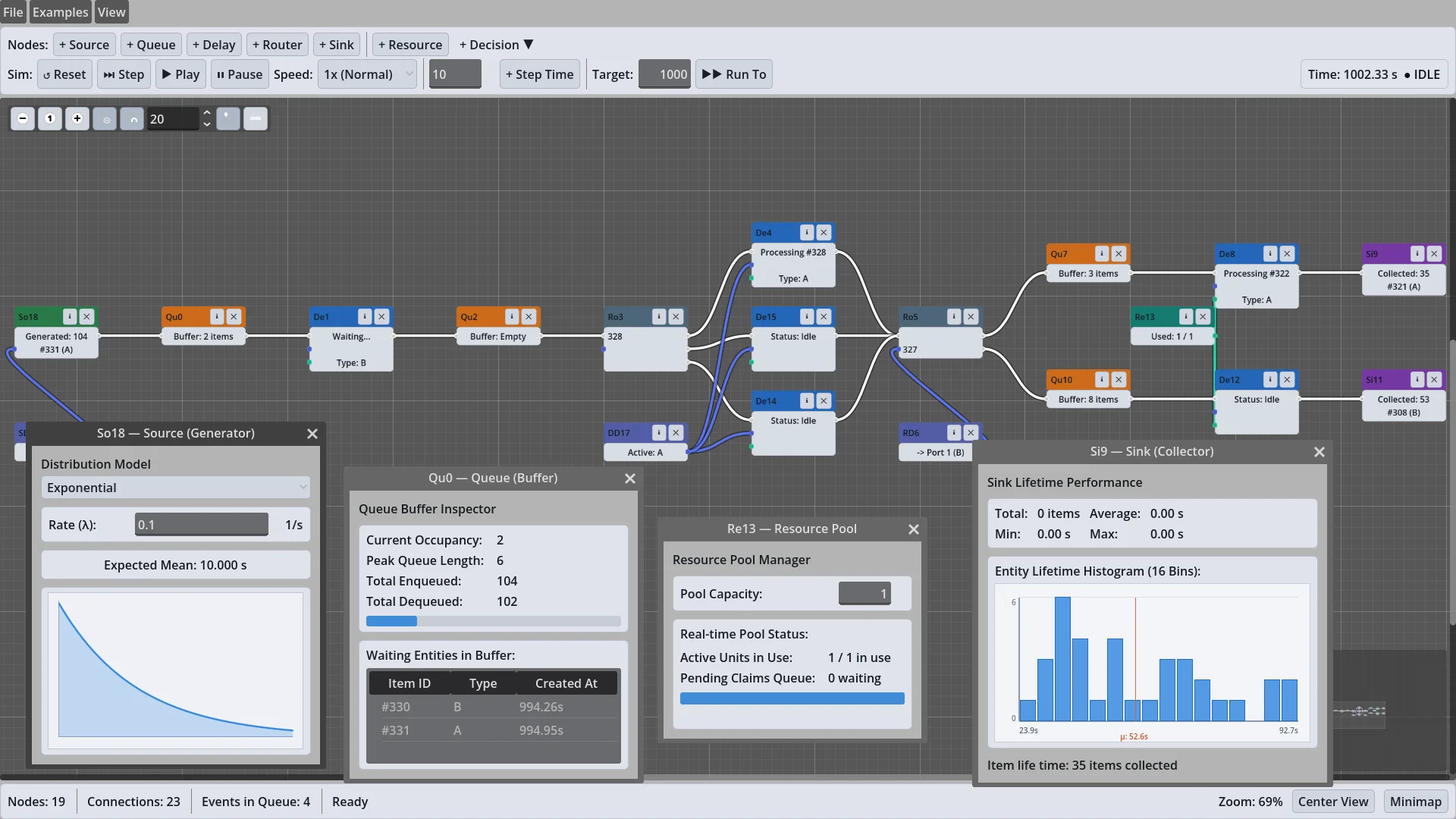Viewport: 1456px width, 819px height.
Task: Click the Run To button
Action: 734,74
